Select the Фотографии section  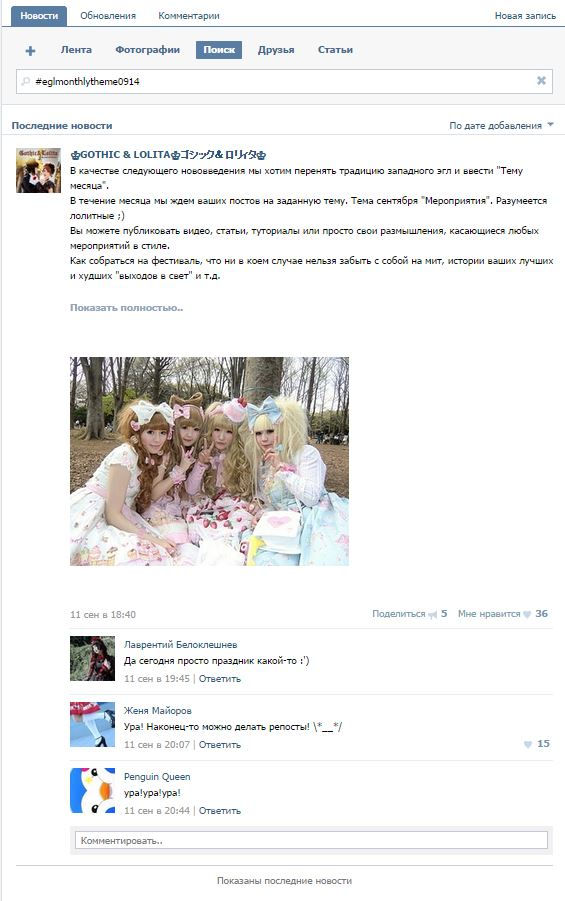148,50
